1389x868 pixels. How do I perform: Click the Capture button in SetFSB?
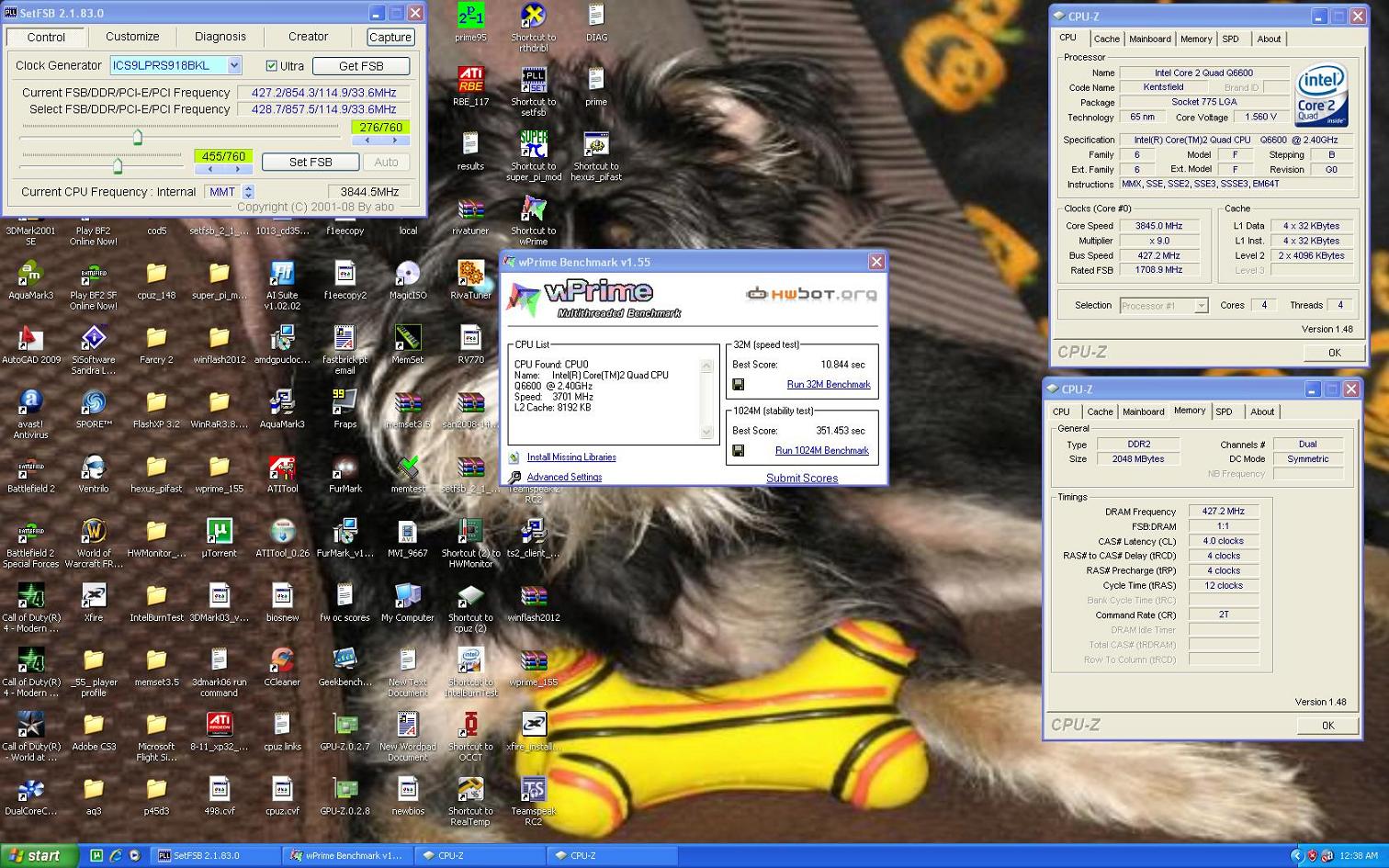click(390, 37)
